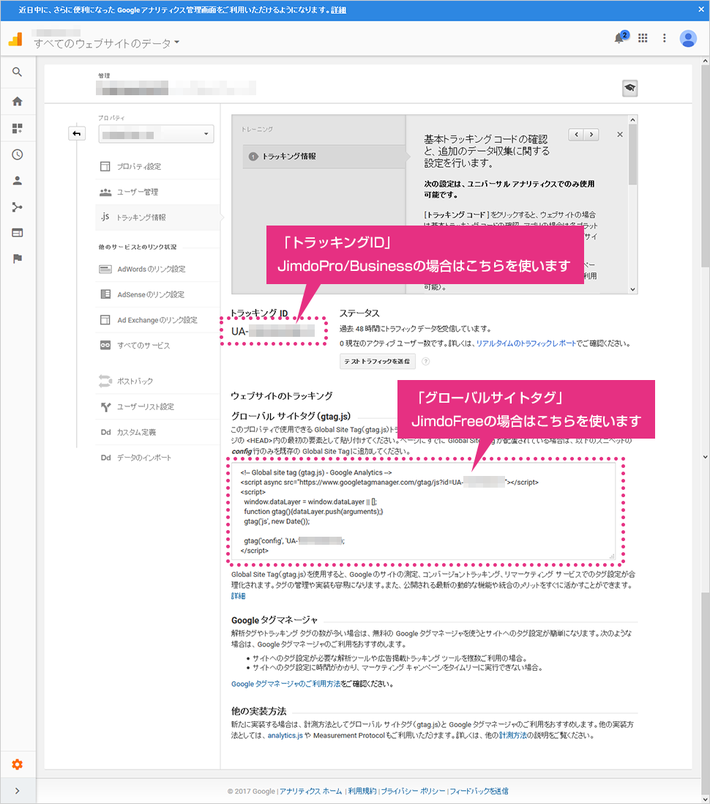The image size is (710, 804).
Task: Open 利用規約 footer link
Action: (362, 791)
